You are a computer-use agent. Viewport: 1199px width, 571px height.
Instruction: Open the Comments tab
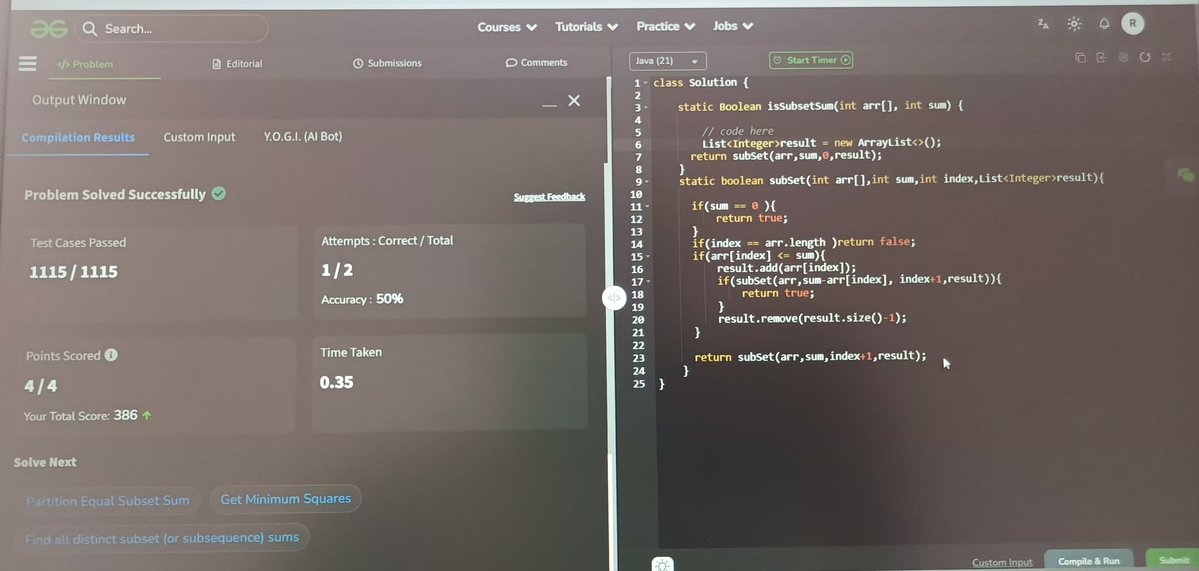coord(536,63)
